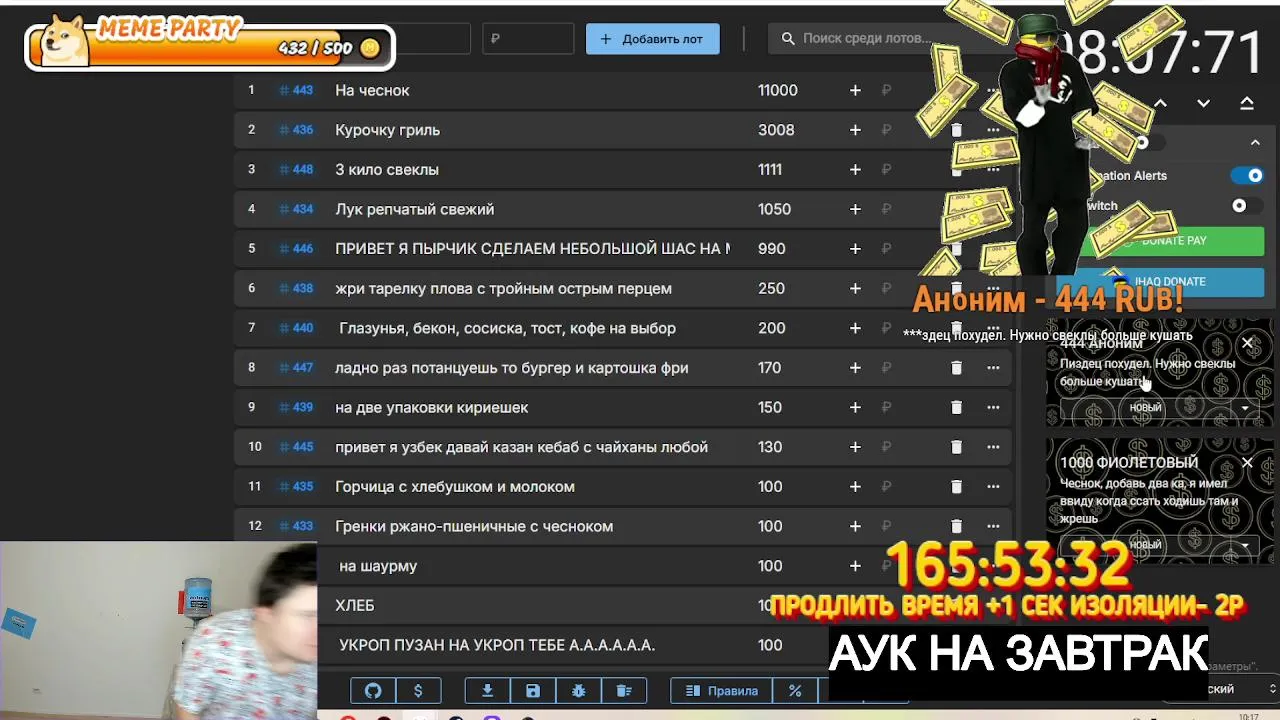Image resolution: width=1280 pixels, height=720 pixels.
Task: Click timer down chevron arrow
Action: 1204,103
